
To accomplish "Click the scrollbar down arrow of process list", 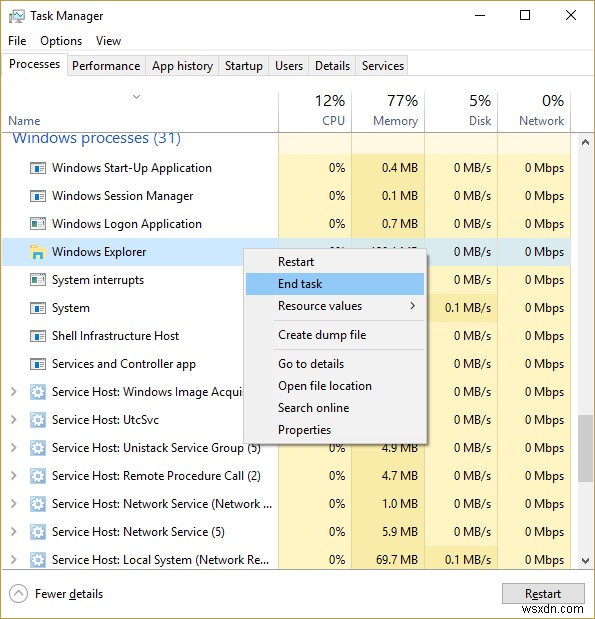I will click(585, 560).
